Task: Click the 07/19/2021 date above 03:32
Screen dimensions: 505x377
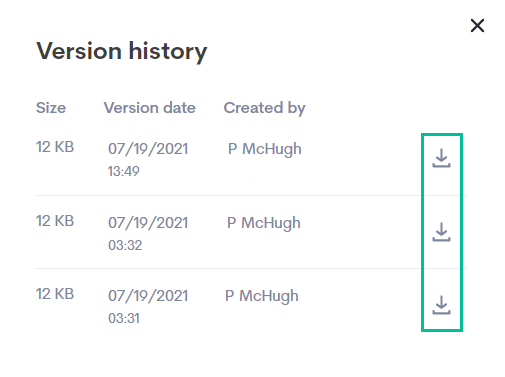Action: point(148,223)
